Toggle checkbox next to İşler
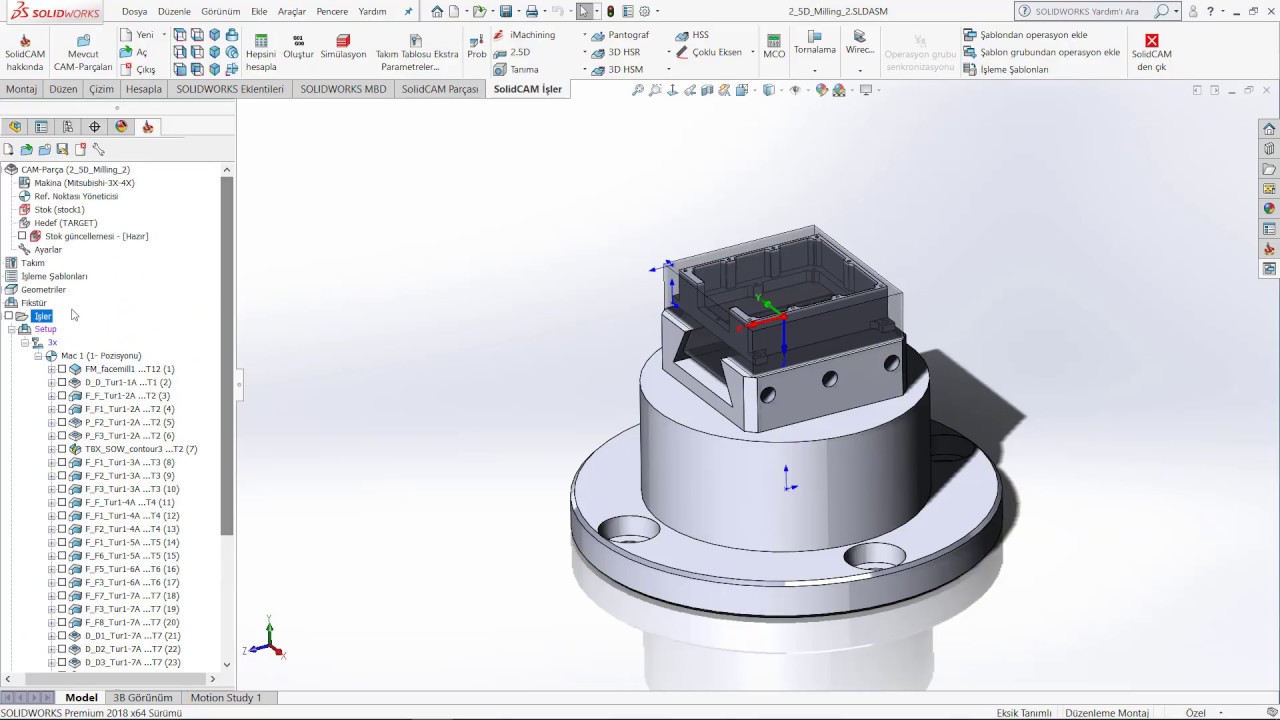This screenshot has width=1280, height=720. point(8,316)
